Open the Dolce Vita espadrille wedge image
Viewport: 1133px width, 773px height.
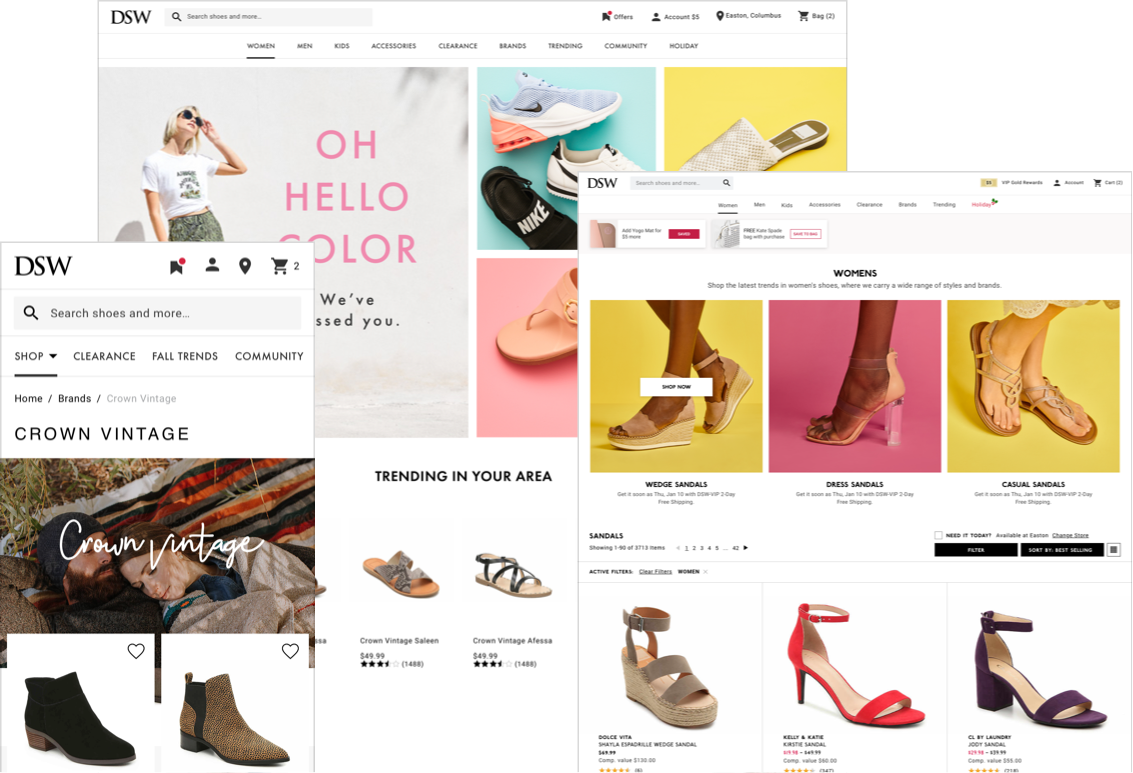coord(670,666)
